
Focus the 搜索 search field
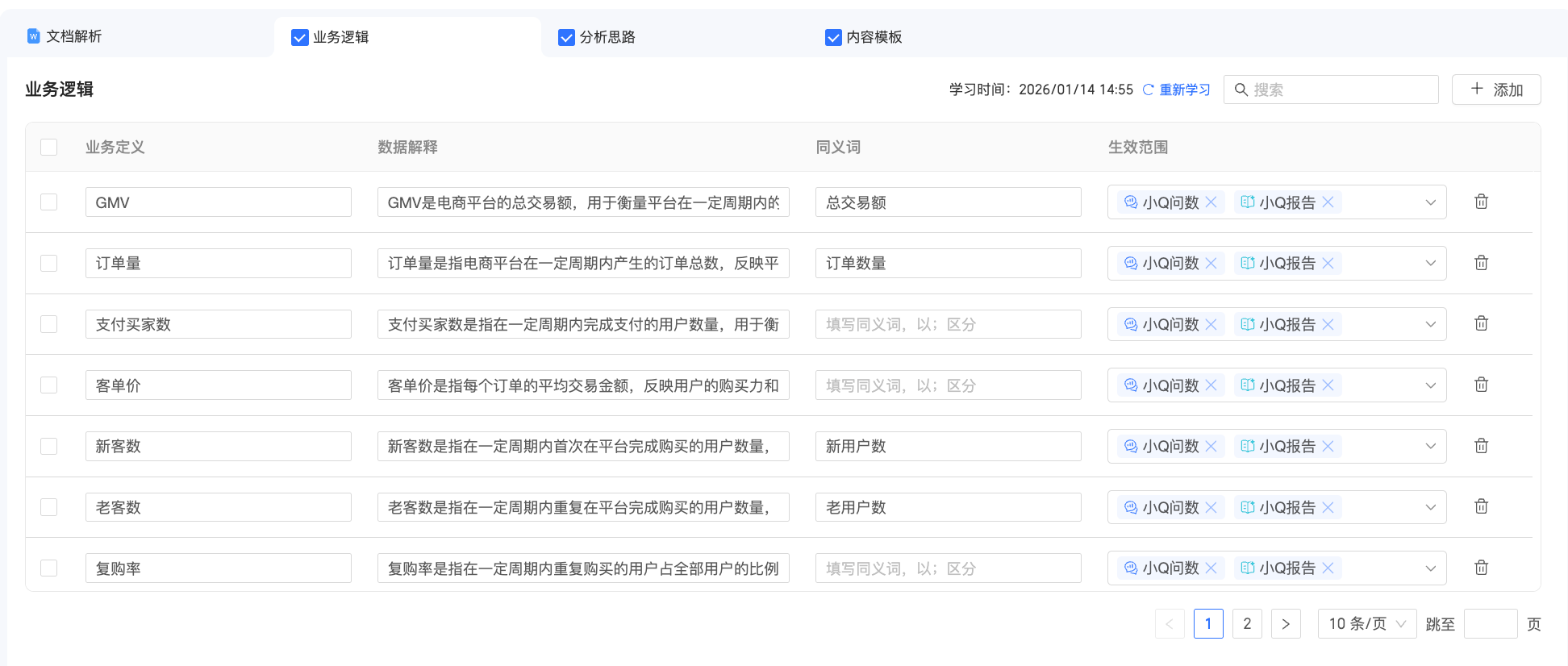(x=1331, y=89)
